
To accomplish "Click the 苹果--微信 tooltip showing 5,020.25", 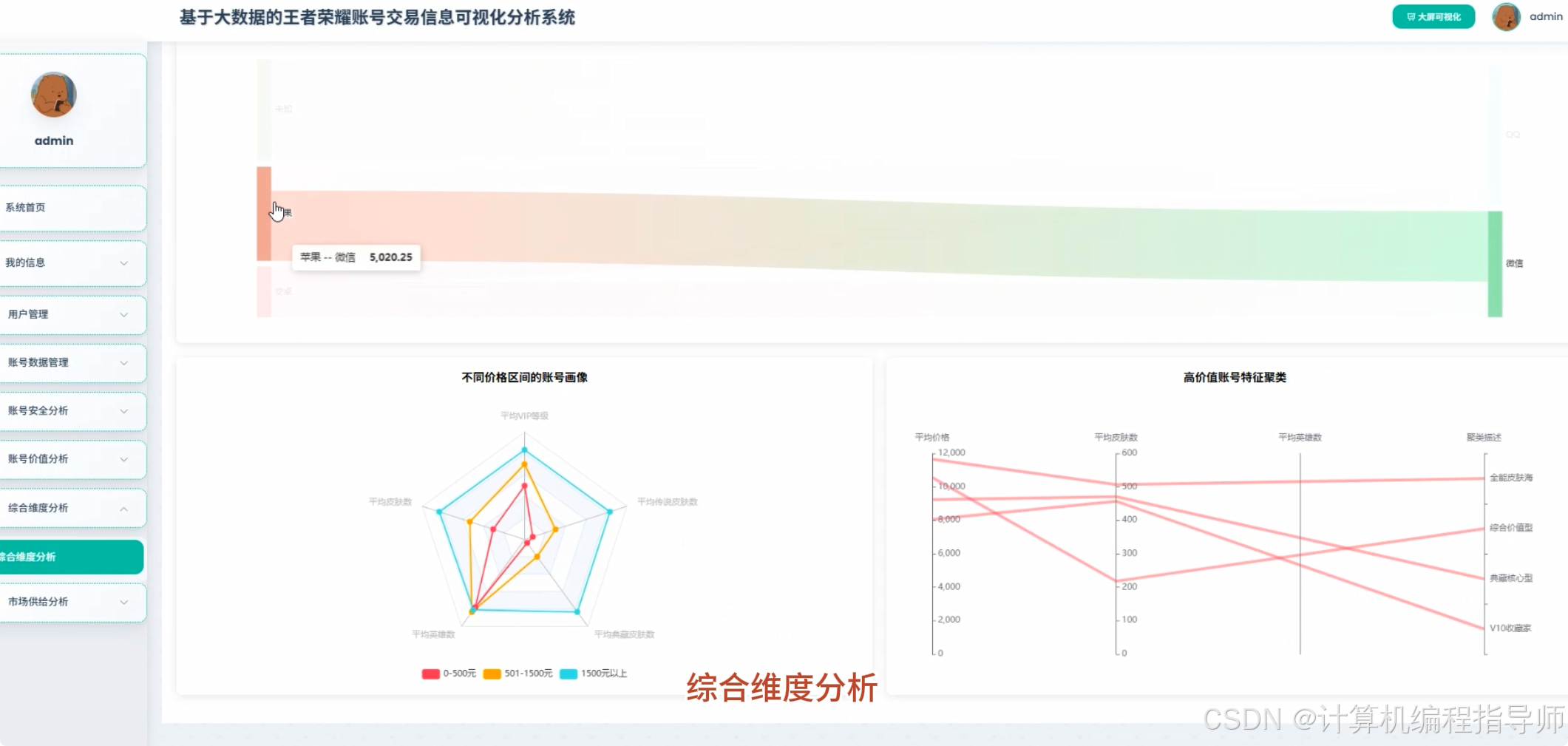I will tap(357, 257).
